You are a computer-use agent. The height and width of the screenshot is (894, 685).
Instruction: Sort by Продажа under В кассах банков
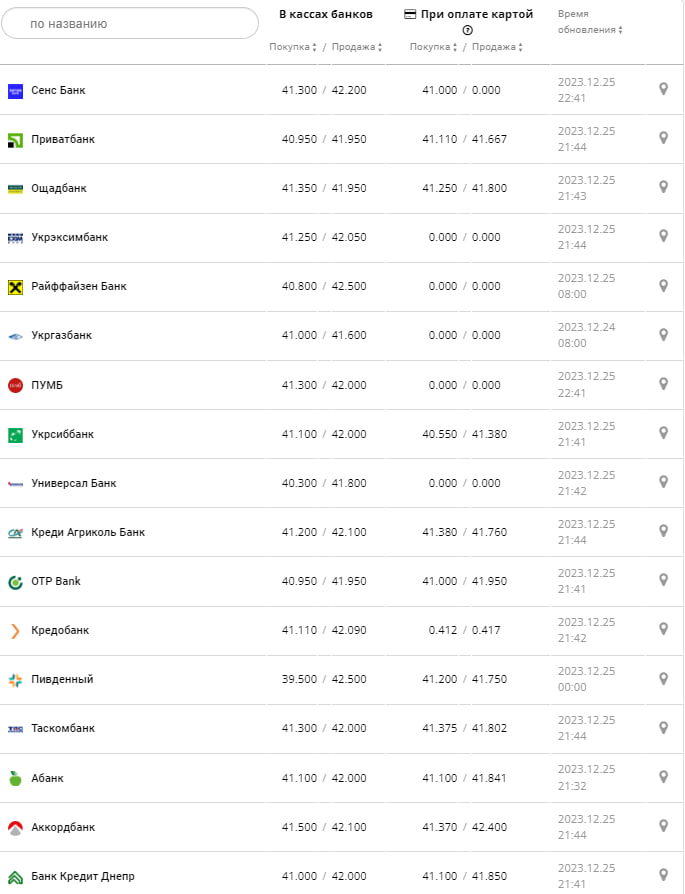tap(357, 47)
